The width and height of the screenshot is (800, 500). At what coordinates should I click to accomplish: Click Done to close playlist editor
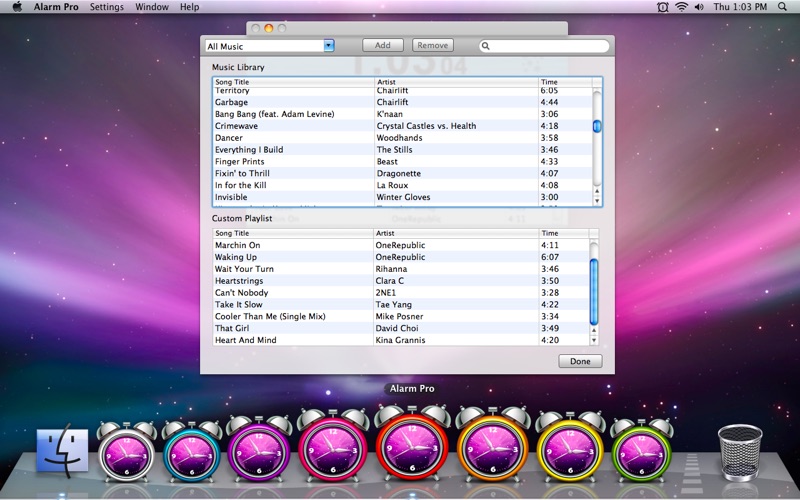[x=580, y=361]
